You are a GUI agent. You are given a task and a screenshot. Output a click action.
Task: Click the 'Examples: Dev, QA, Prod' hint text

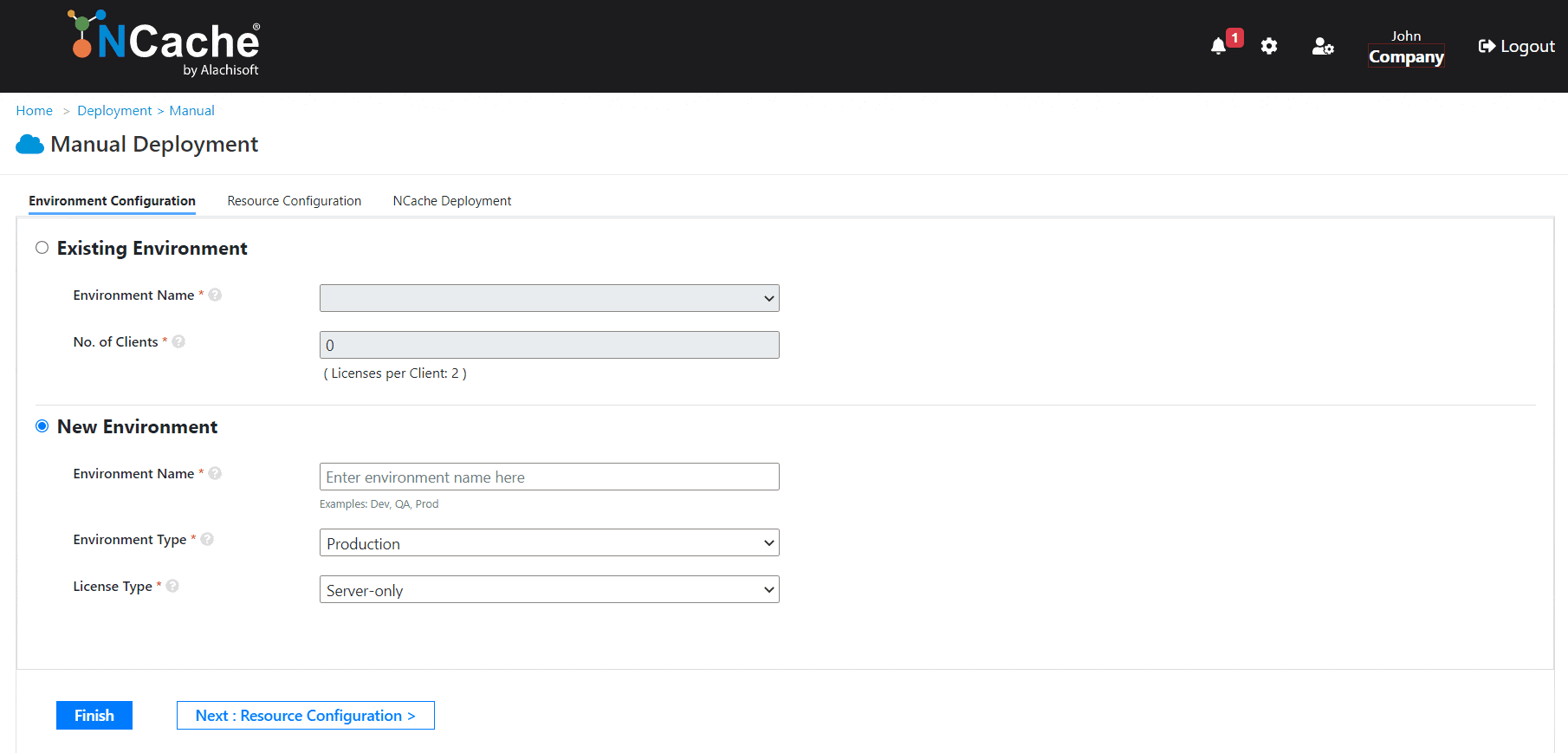click(379, 504)
